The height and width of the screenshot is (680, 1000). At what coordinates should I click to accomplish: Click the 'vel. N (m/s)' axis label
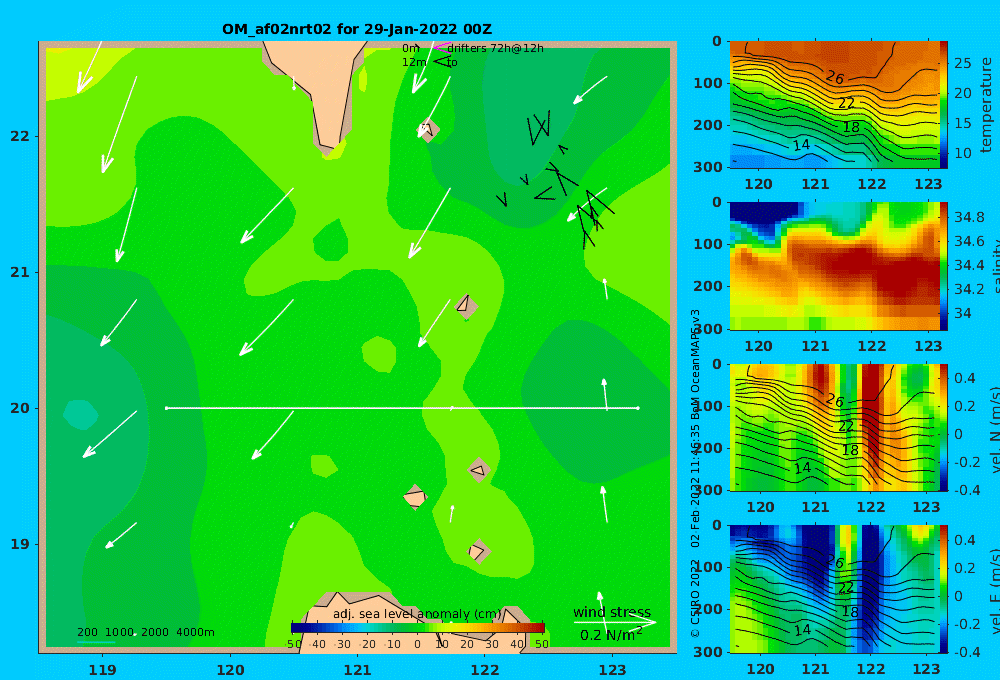(x=994, y=429)
